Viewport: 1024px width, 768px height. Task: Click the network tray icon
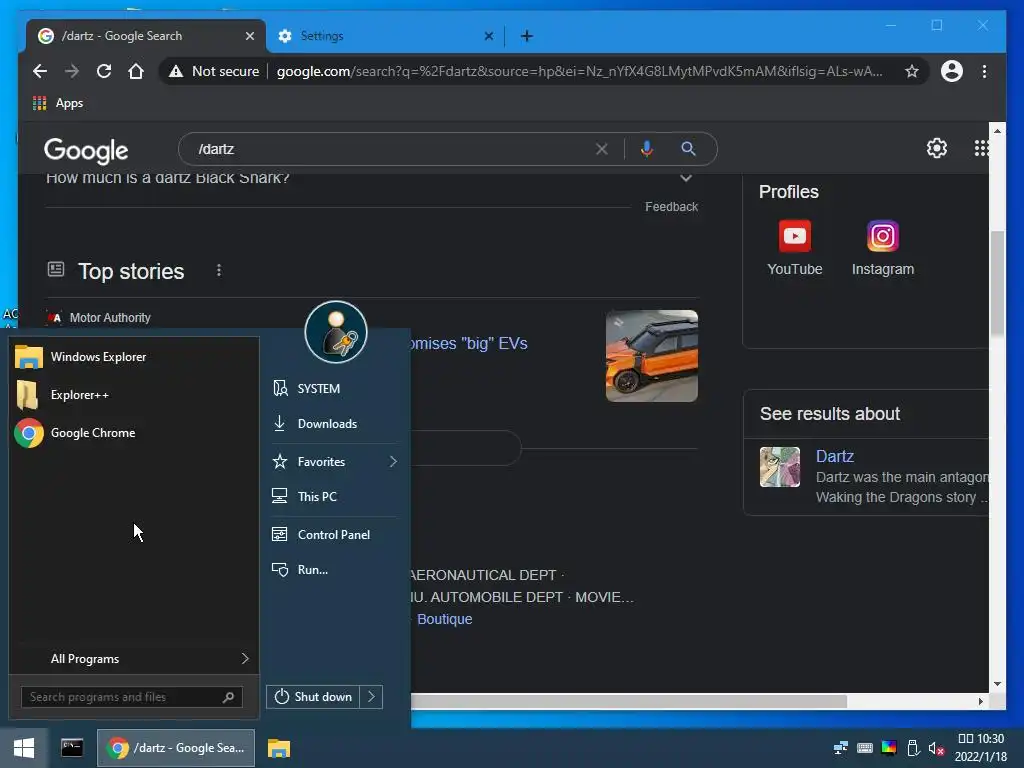click(x=841, y=748)
